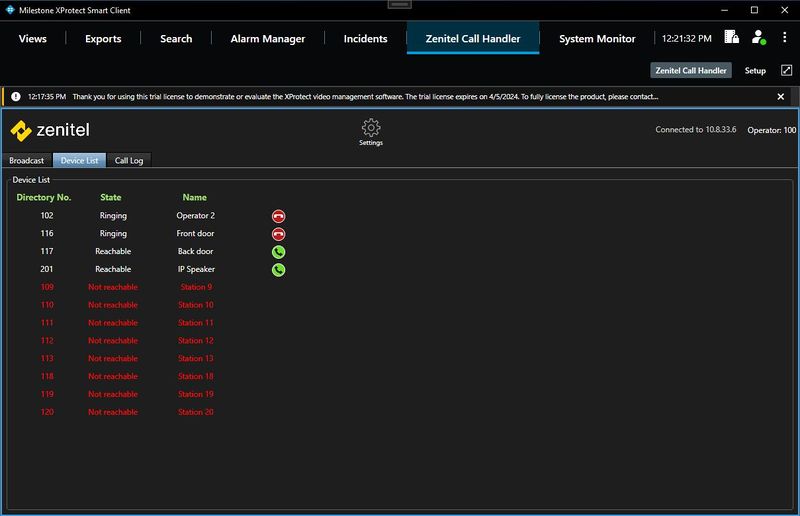
Task: Open the three-dot more options menu
Action: (784, 37)
